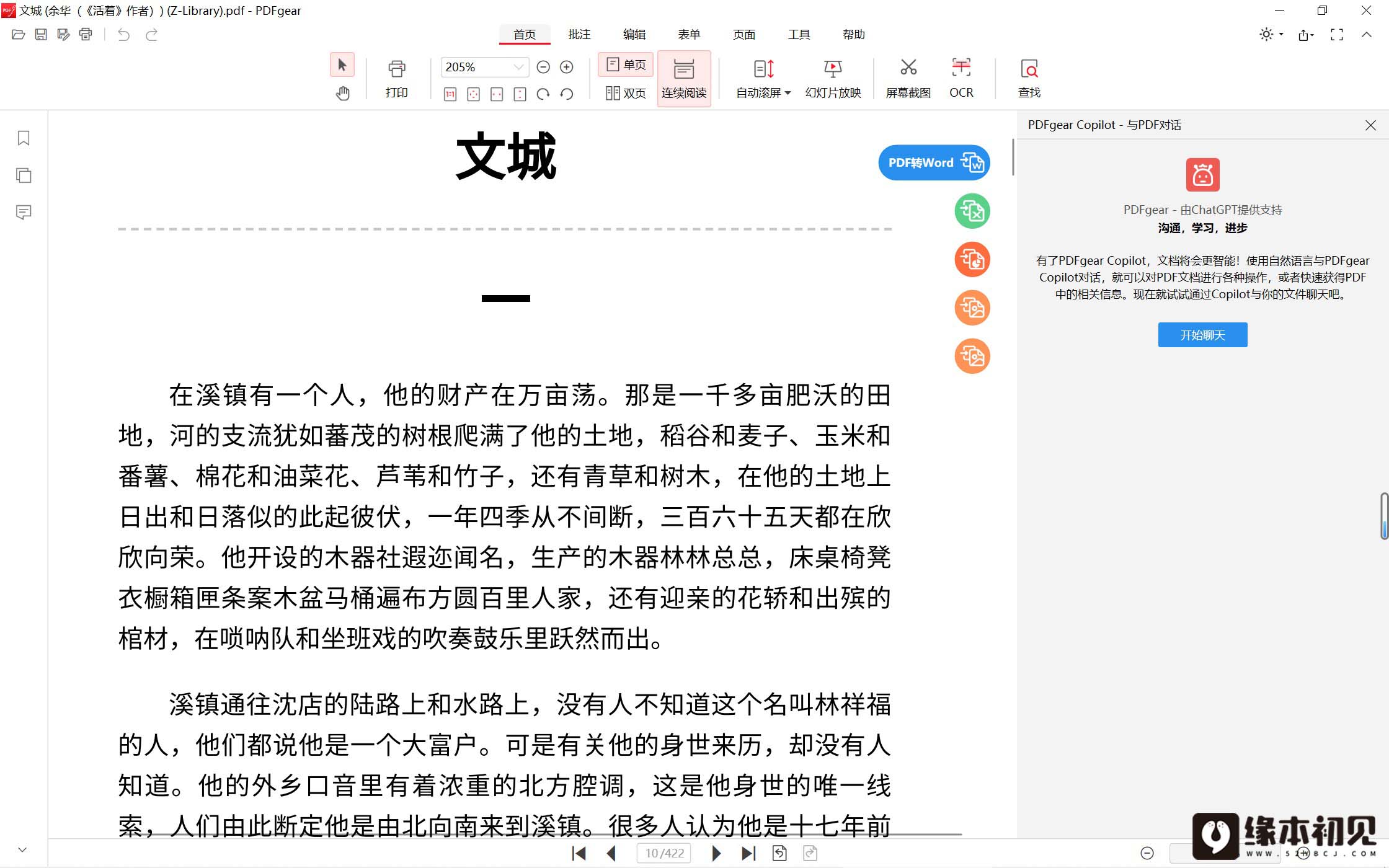Click the 屏幕截图 screenshot tool
This screenshot has height=868, width=1389.
tap(908, 79)
